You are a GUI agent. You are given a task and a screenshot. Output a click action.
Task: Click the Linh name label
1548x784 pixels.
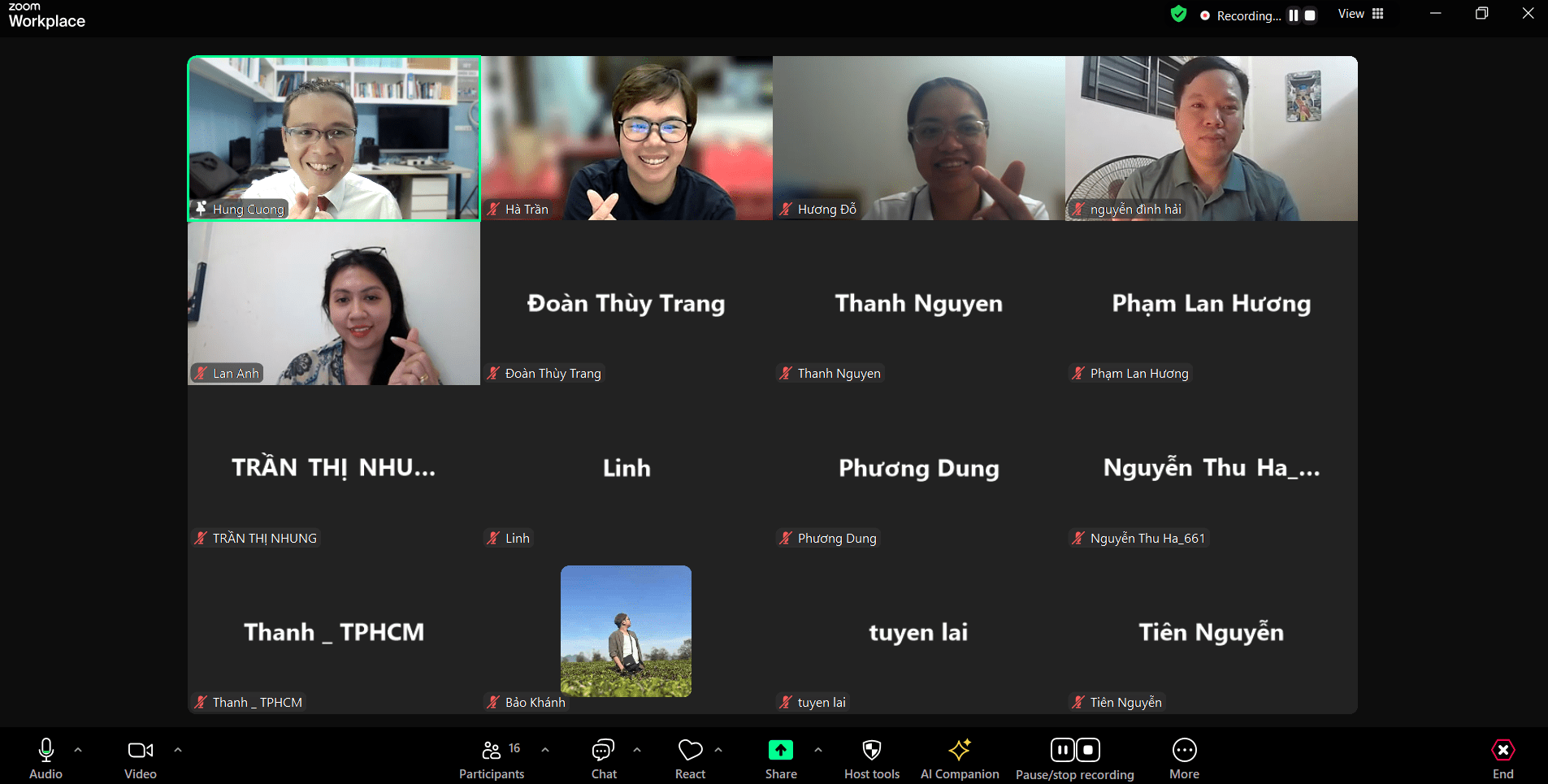tap(518, 539)
